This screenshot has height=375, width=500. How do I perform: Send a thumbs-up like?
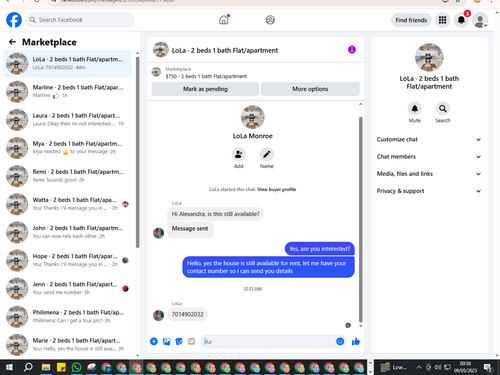[x=356, y=341]
